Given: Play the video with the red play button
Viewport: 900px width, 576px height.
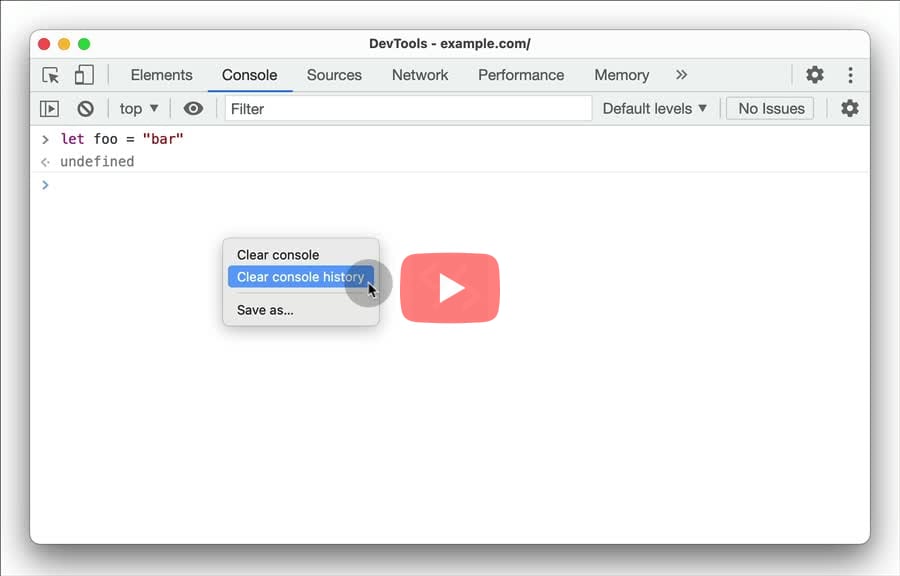Looking at the screenshot, I should (450, 288).
